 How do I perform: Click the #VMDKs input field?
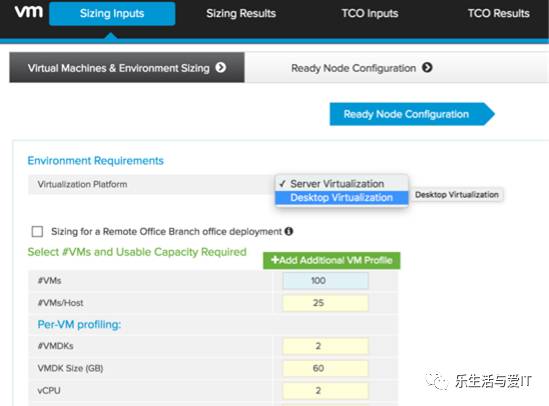tap(325, 346)
